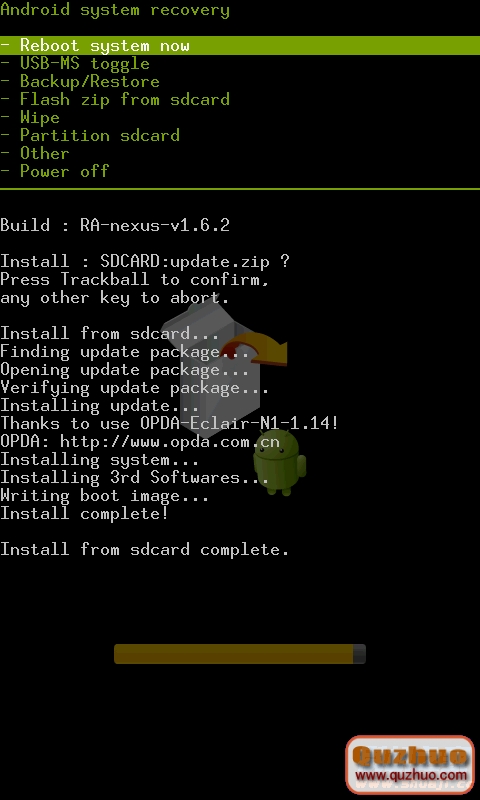Click the green Android robot icon

[x=280, y=462]
